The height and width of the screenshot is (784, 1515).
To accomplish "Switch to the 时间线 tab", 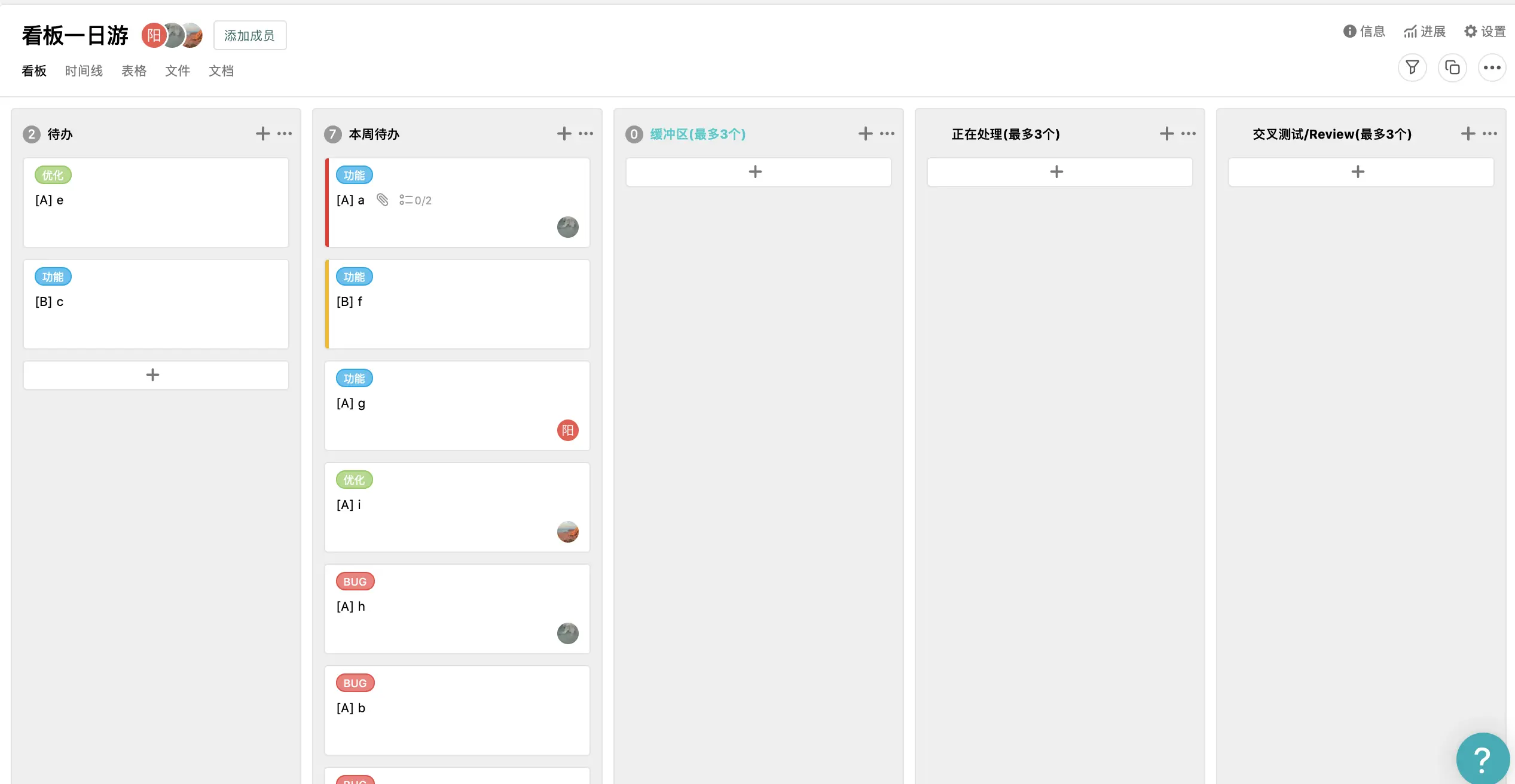I will pos(84,71).
